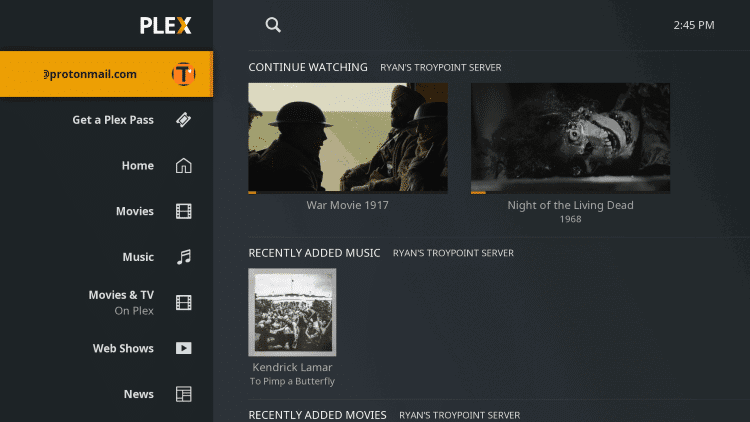Select Get a Plex Pass

point(113,120)
